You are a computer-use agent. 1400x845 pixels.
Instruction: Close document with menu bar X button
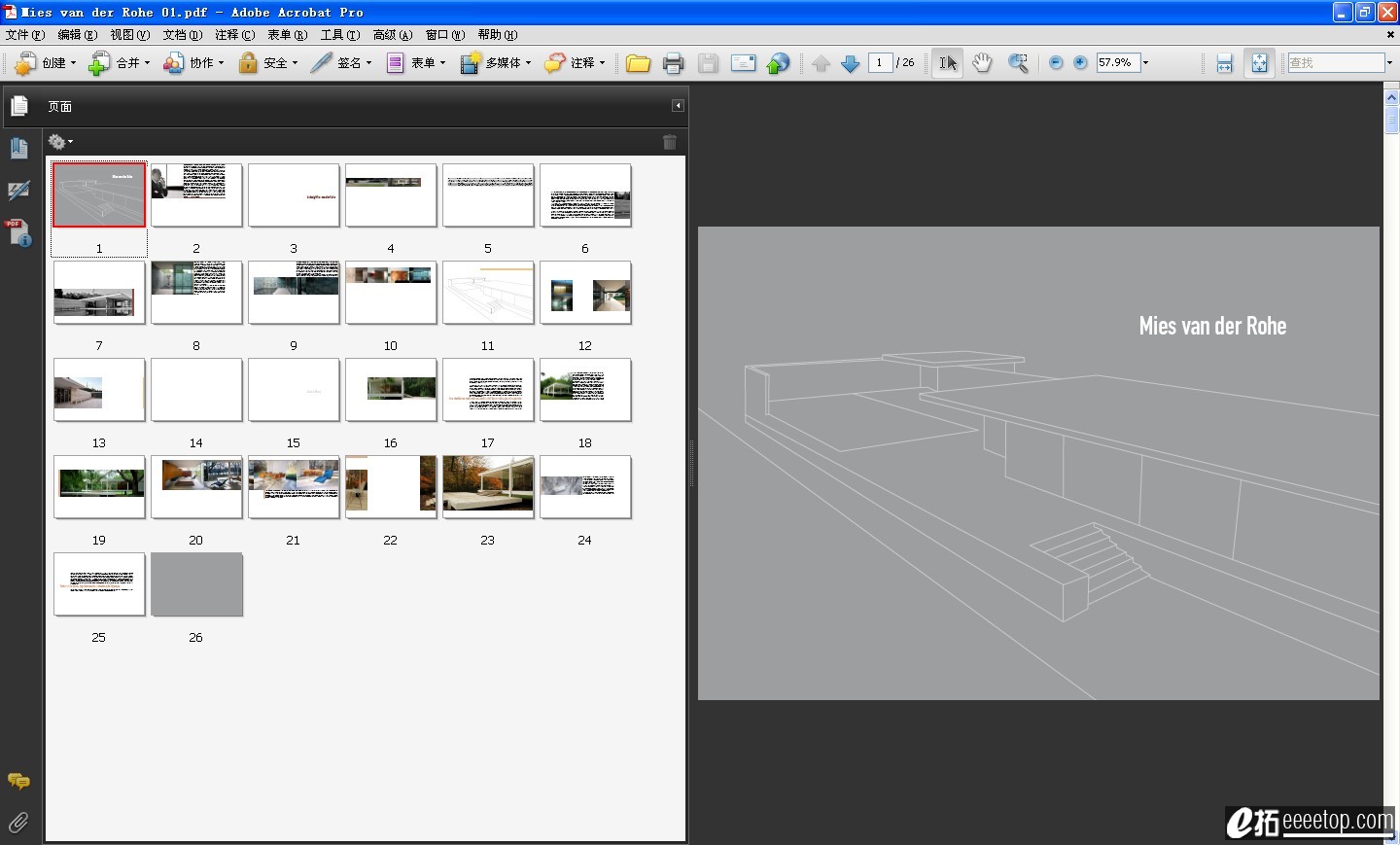1390,35
